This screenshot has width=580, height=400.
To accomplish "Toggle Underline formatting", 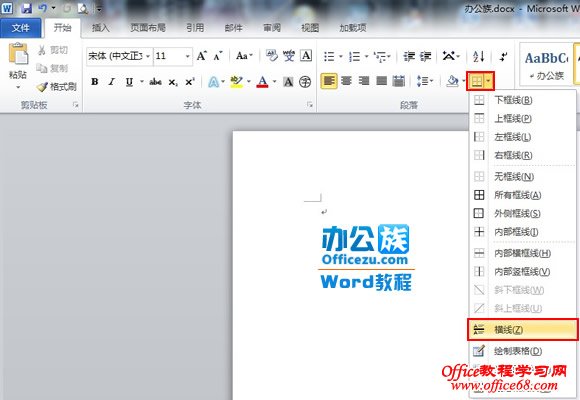I will pos(129,82).
